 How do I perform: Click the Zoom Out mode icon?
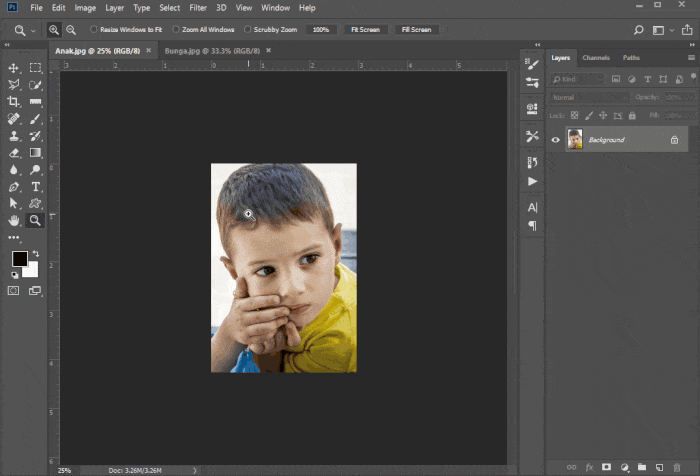pos(71,30)
